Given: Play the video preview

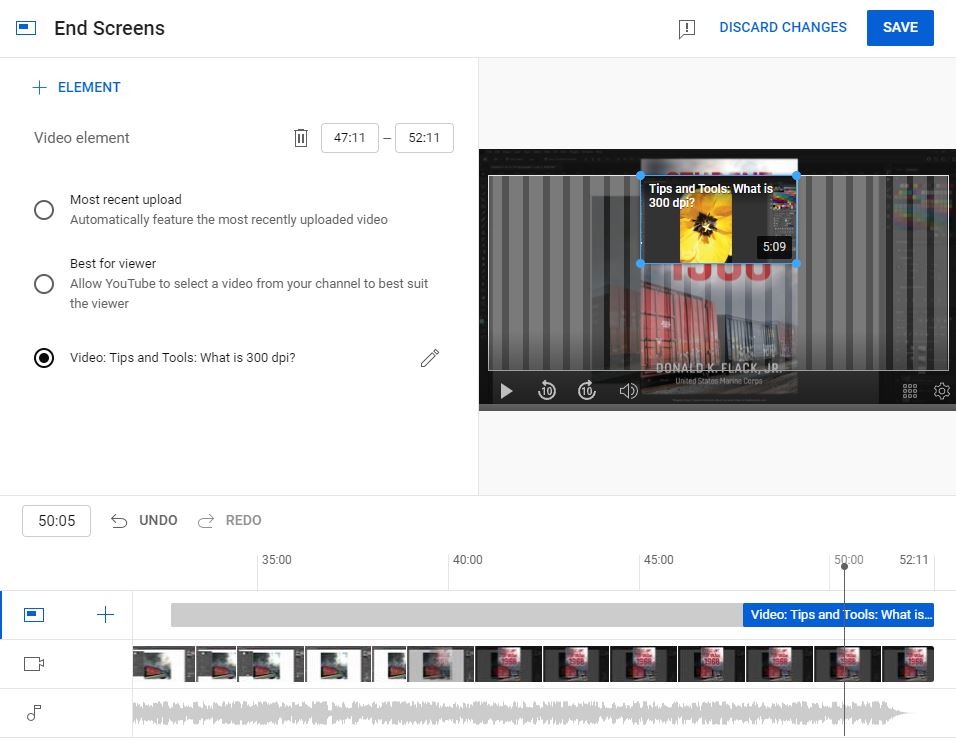Looking at the screenshot, I should pyautogui.click(x=506, y=390).
